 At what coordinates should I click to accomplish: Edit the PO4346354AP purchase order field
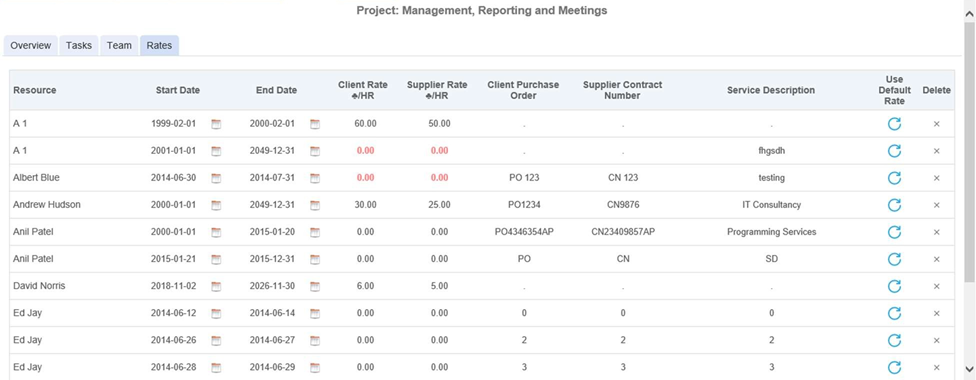coord(524,232)
